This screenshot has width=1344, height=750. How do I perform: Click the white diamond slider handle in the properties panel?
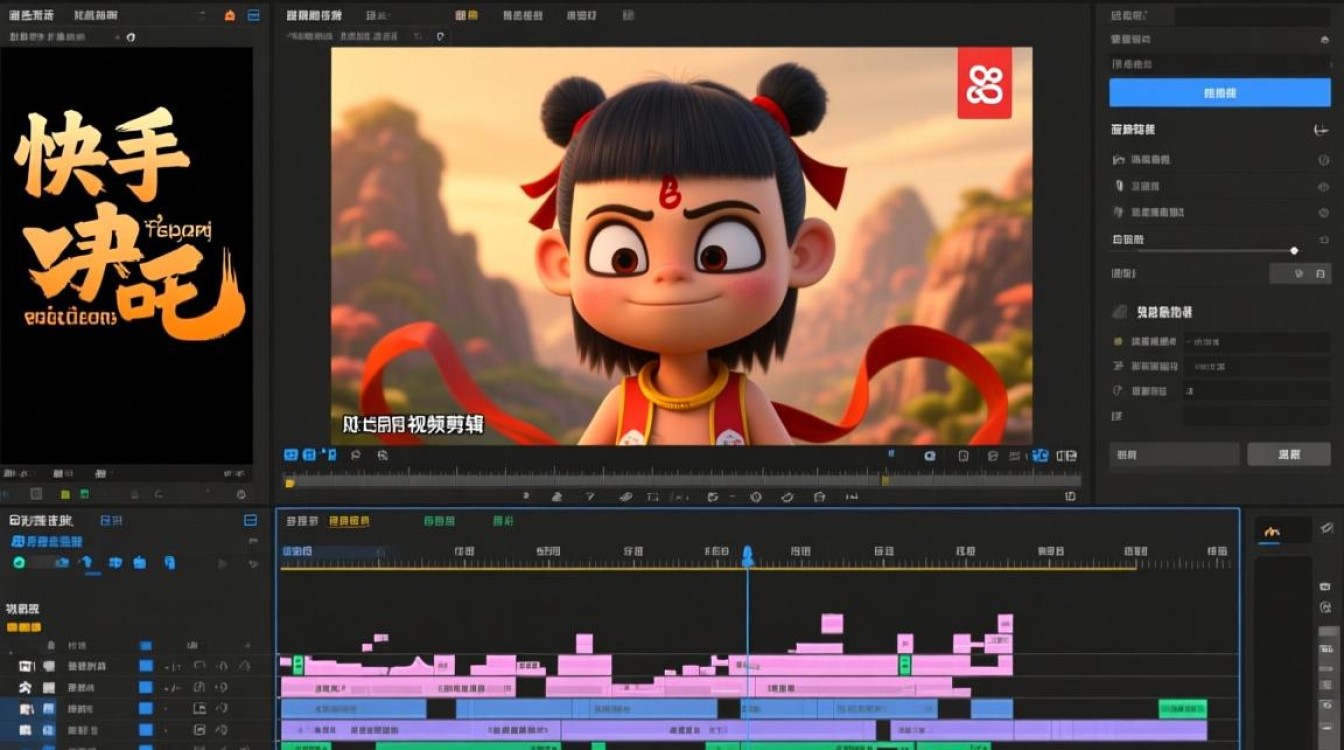pyautogui.click(x=1294, y=250)
